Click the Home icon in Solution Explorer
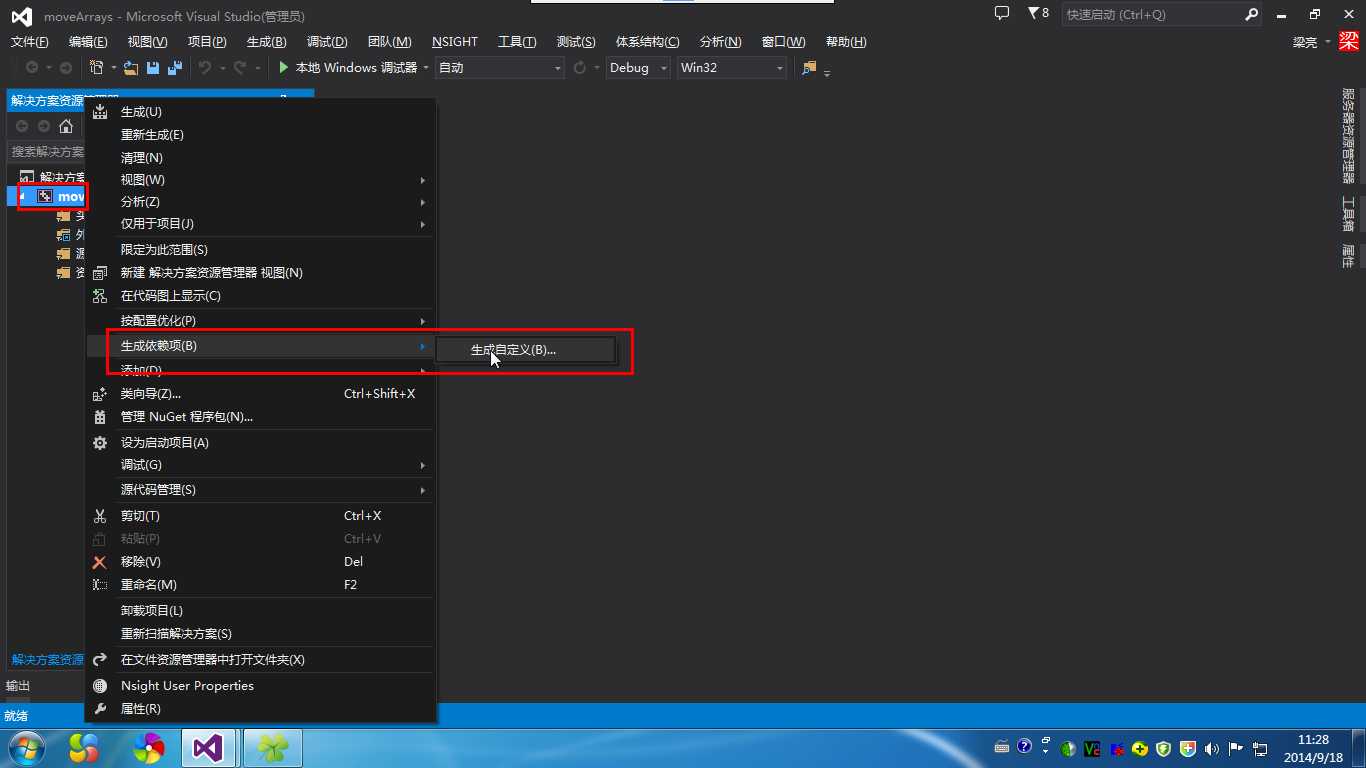Image resolution: width=1366 pixels, height=768 pixels. click(66, 126)
